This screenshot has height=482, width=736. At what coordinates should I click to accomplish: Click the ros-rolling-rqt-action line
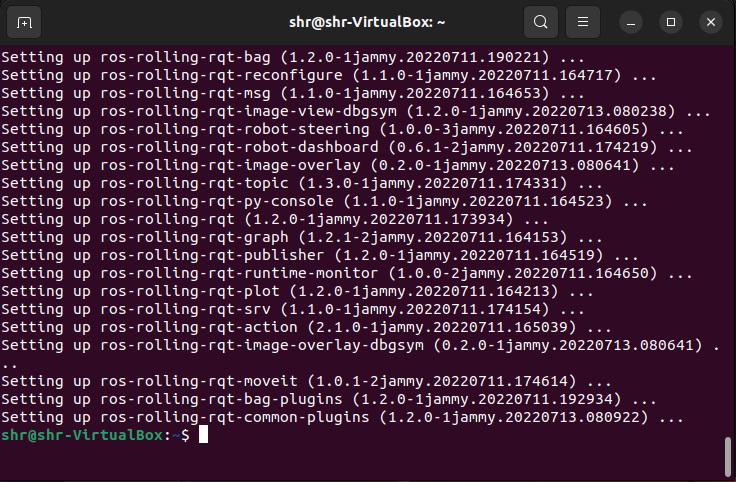306,327
